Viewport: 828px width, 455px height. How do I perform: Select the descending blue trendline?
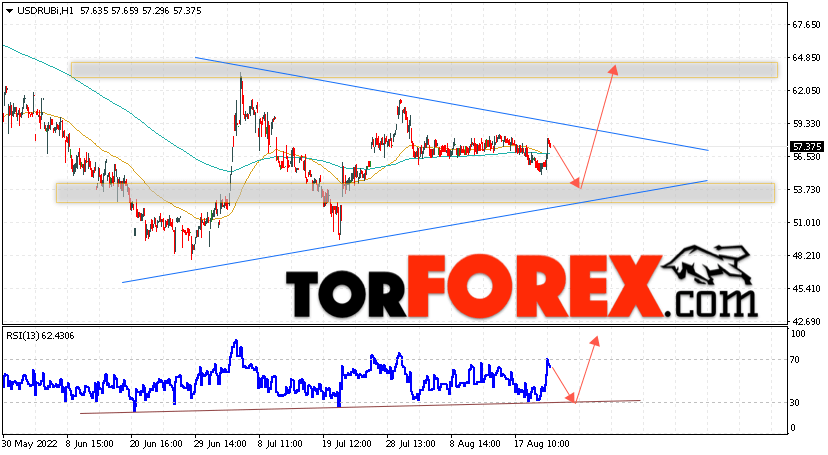[x=451, y=104]
